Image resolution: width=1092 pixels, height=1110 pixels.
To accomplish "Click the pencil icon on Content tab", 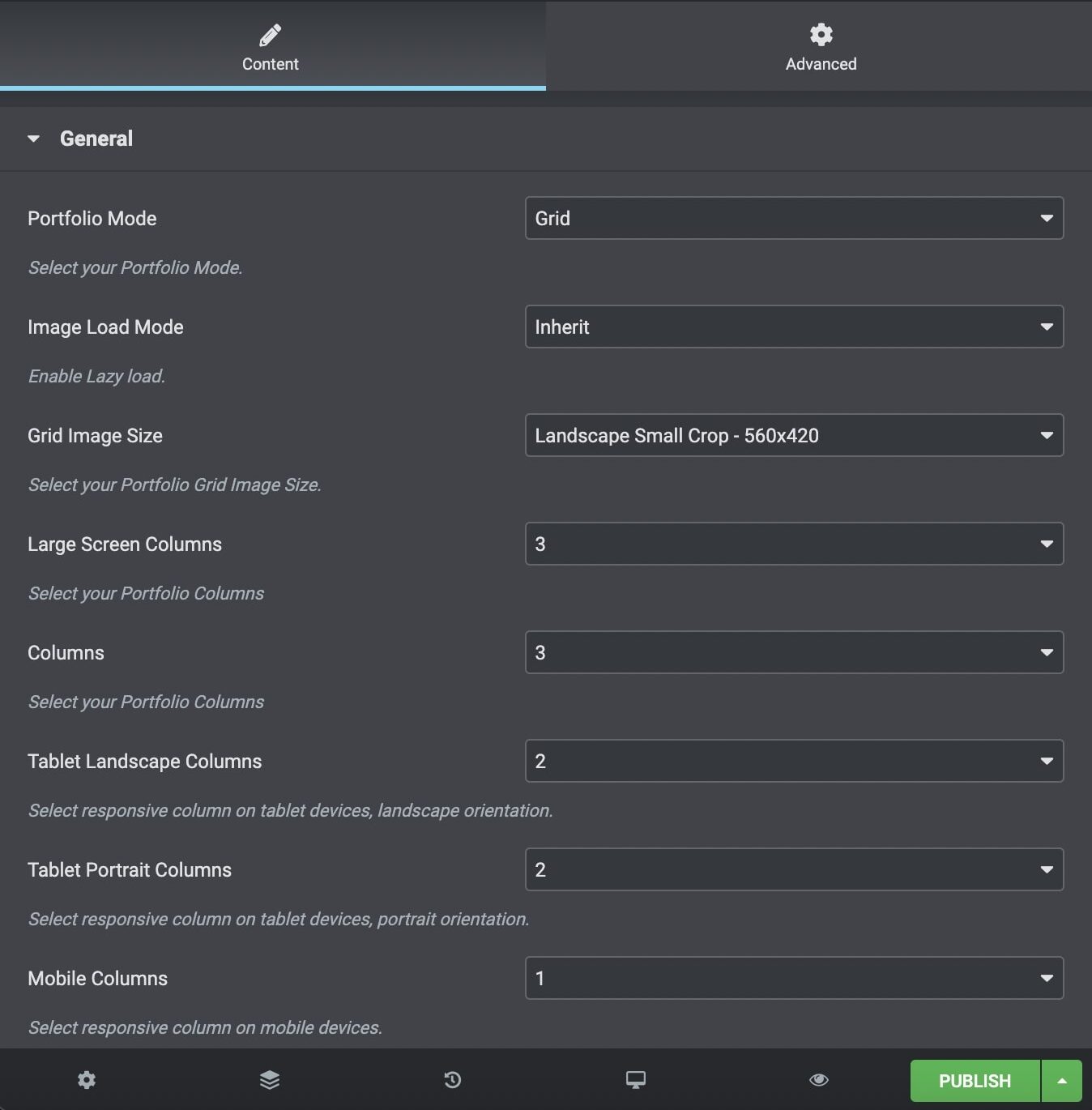I will click(270, 35).
